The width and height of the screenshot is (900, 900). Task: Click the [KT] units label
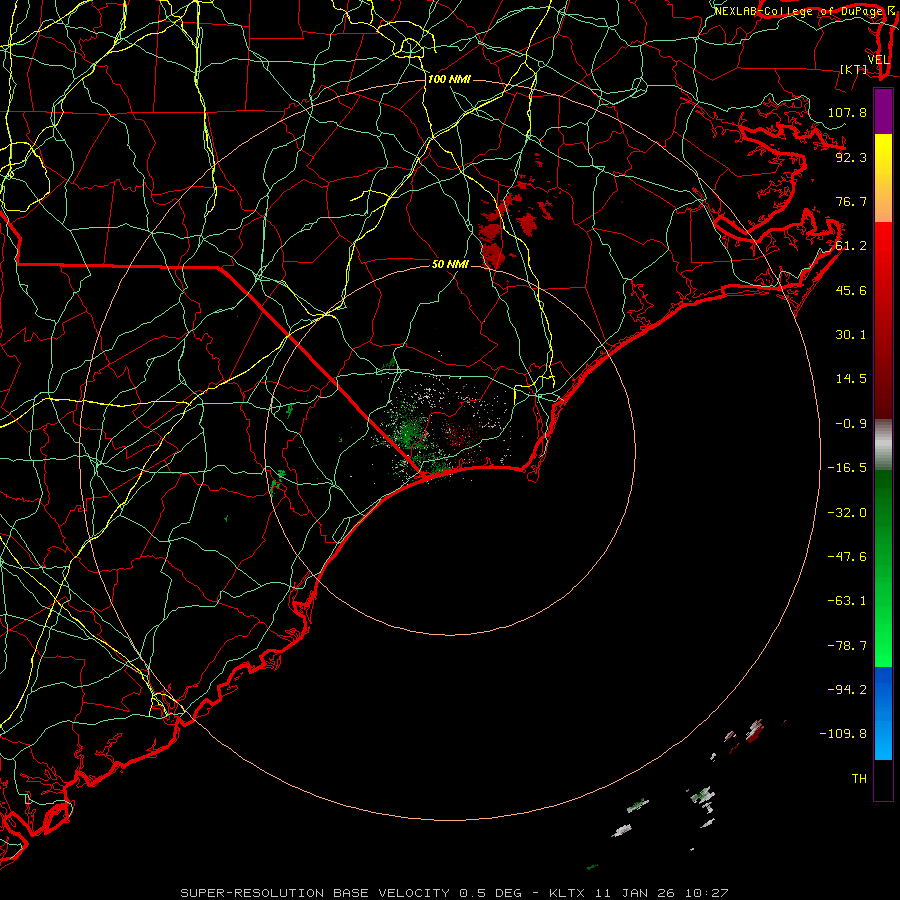pos(854,69)
